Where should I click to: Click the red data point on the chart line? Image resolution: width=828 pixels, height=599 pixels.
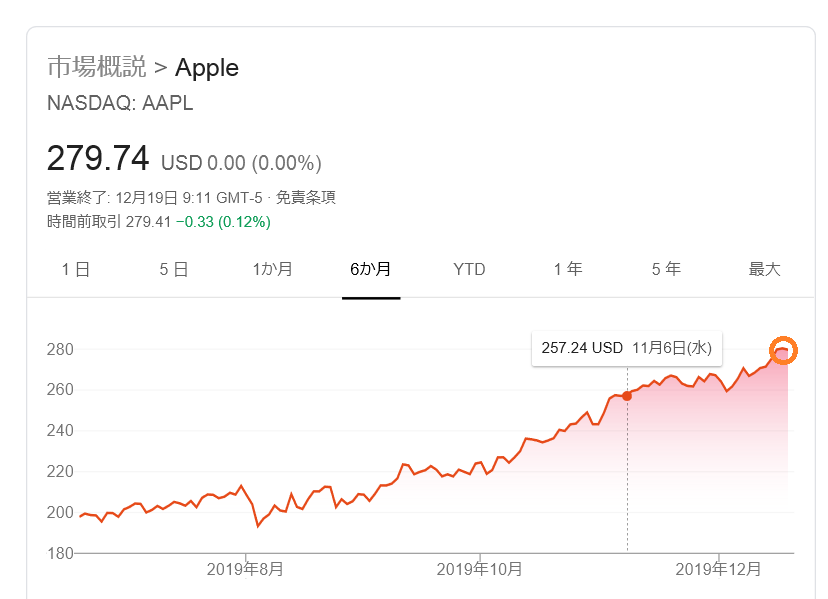[x=627, y=396]
